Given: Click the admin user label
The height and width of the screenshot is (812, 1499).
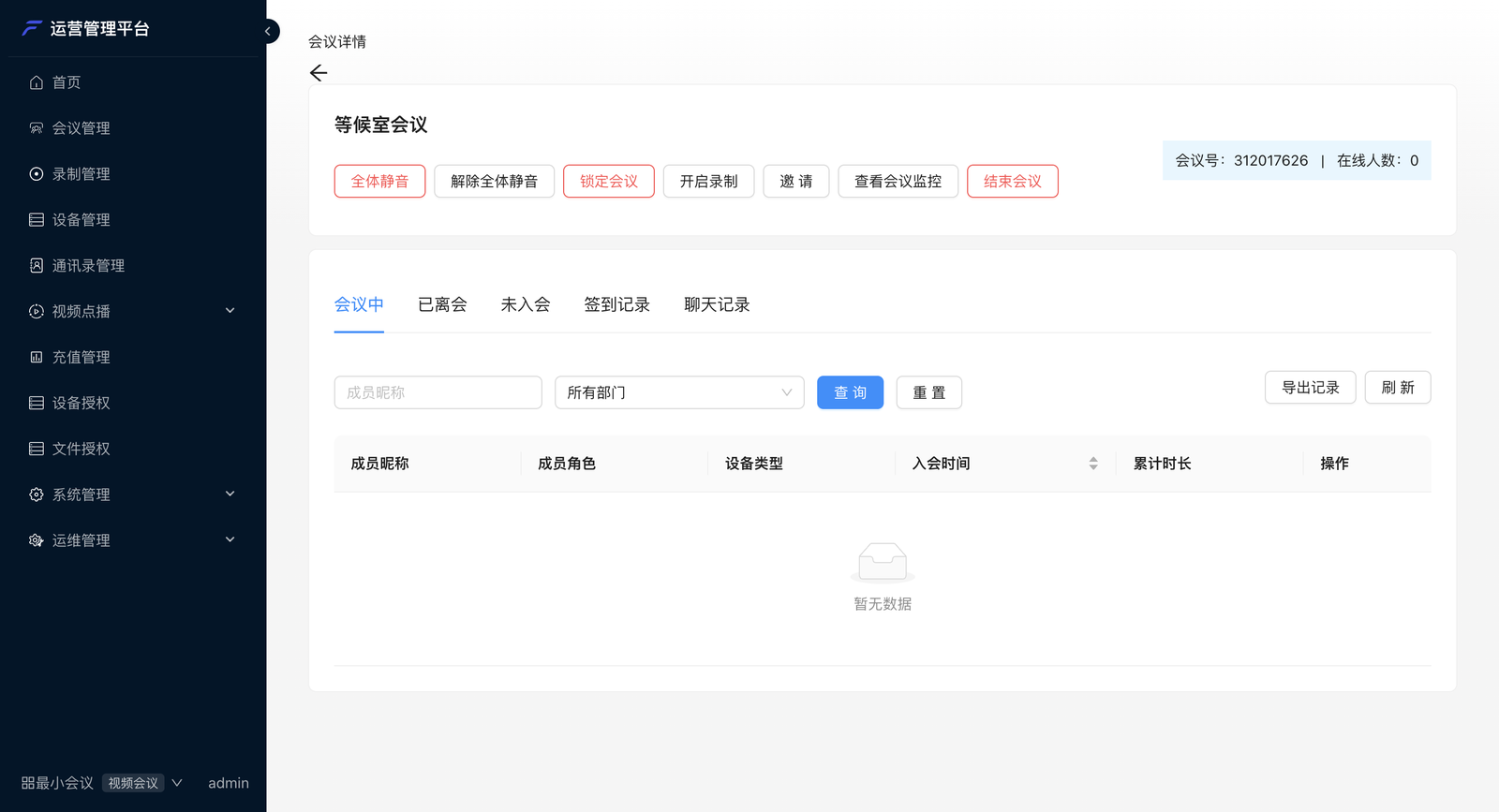Looking at the screenshot, I should (229, 783).
